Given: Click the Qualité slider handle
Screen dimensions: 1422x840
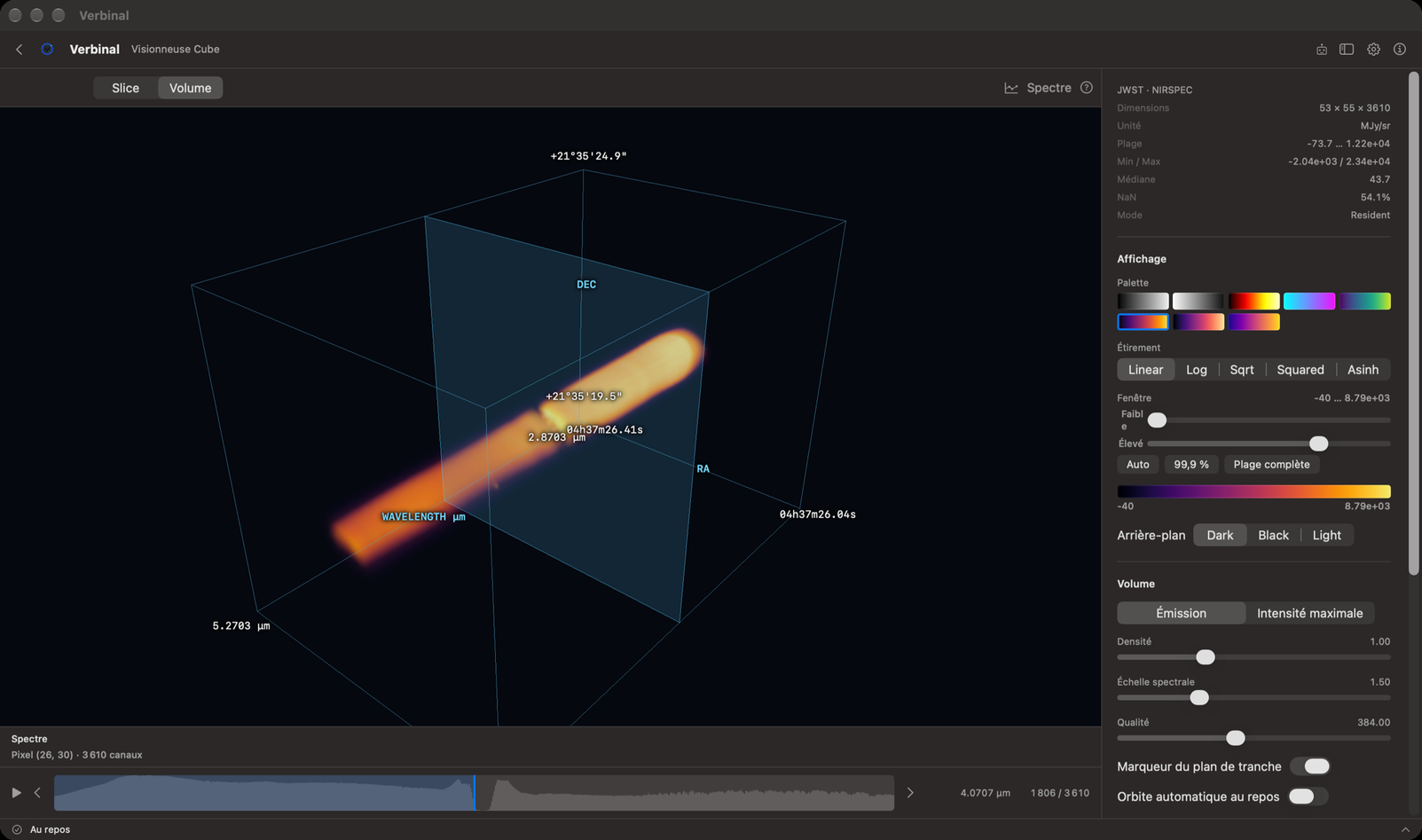Looking at the screenshot, I should click(1236, 738).
